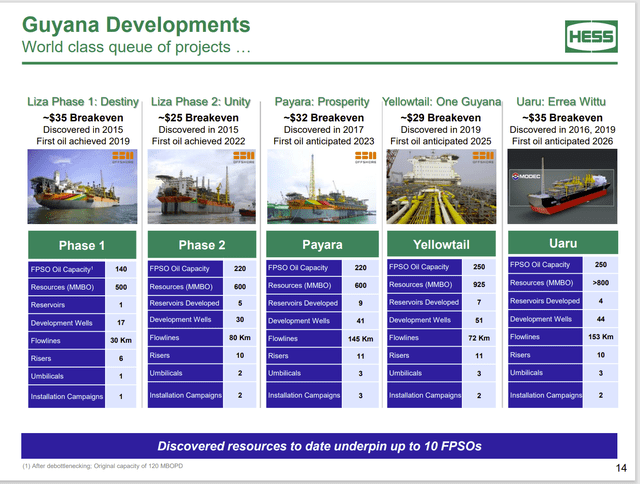Click Phase 2 Reservoirs Developed value 5
This screenshot has width=640, height=484.
tap(240, 303)
